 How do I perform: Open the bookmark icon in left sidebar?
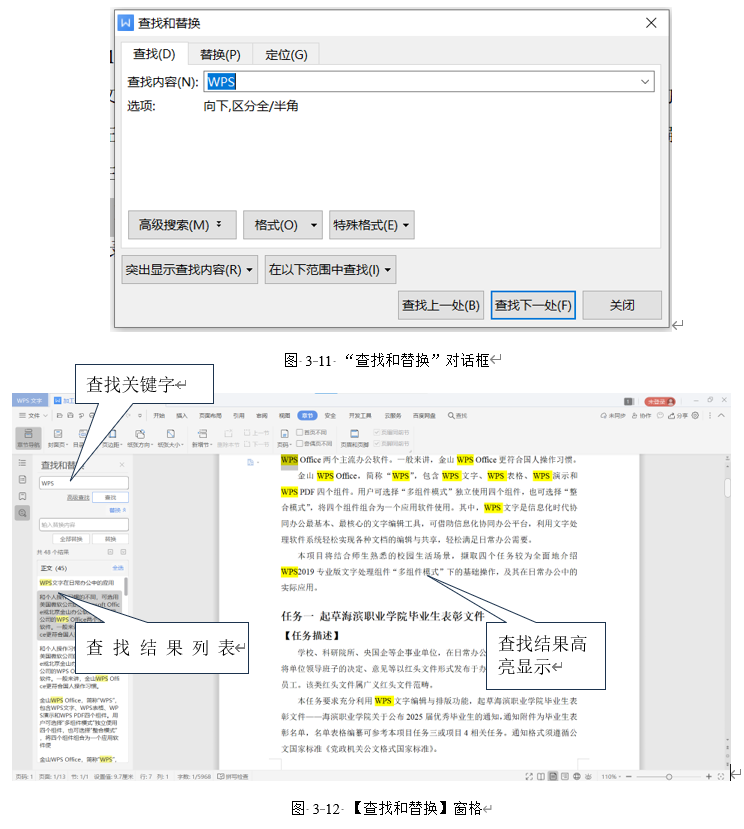click(x=22, y=496)
